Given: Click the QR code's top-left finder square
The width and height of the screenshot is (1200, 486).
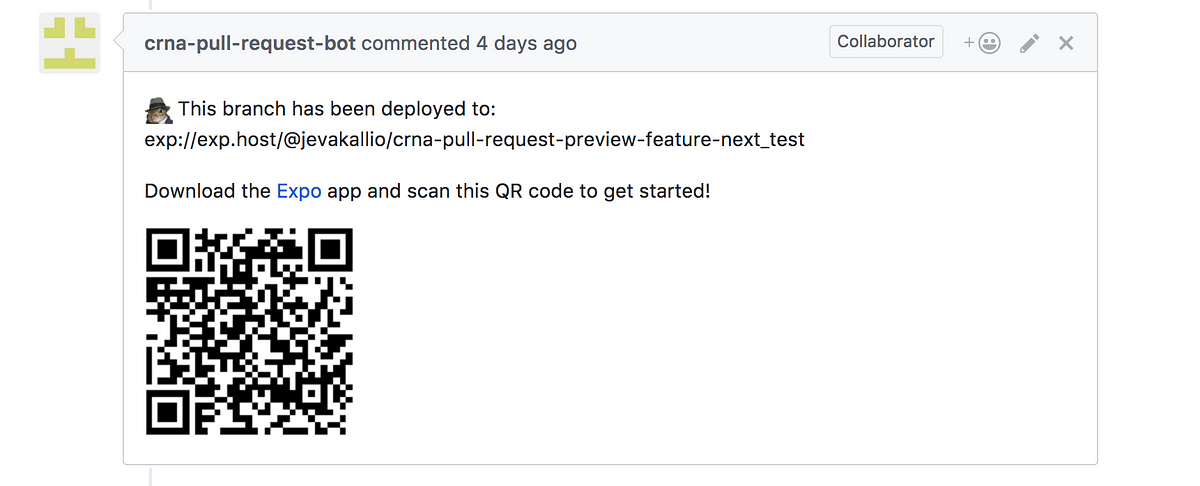Looking at the screenshot, I should 168,250.
